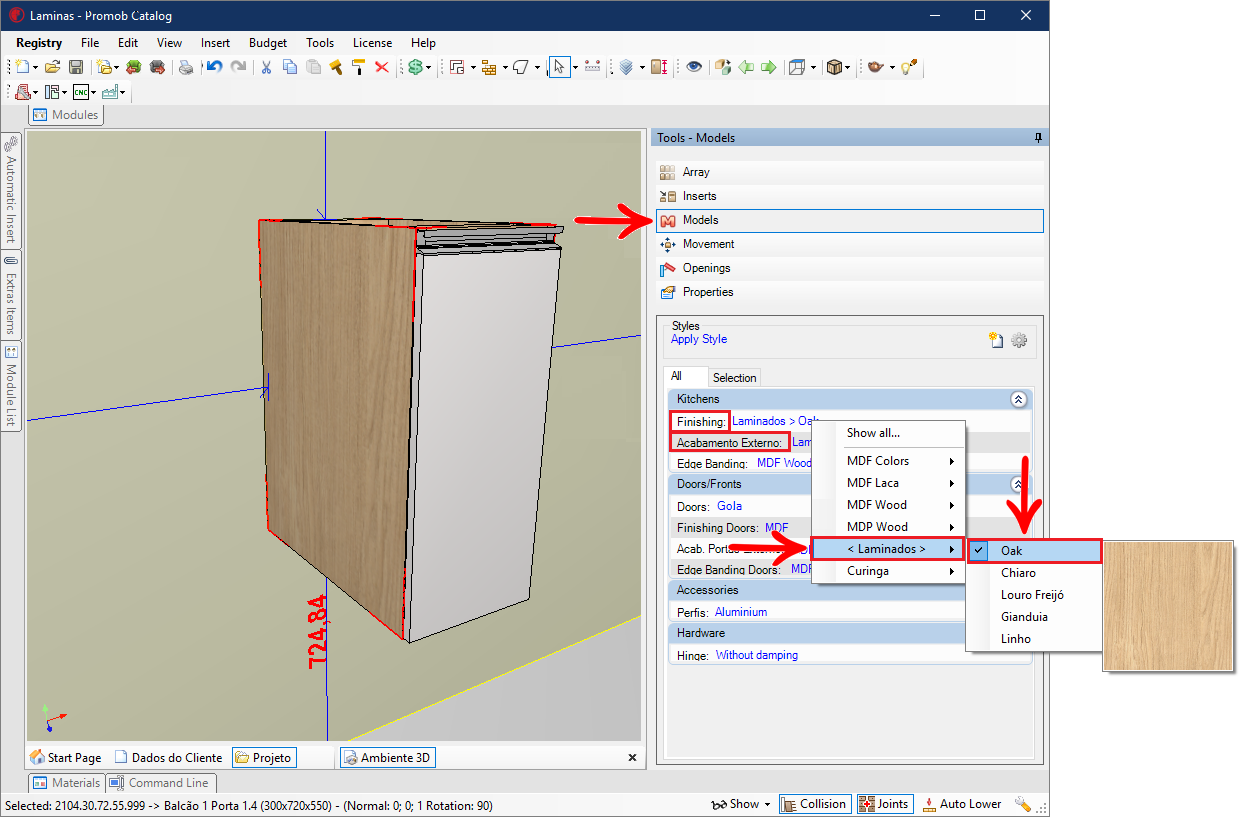
Task: Open the New file dropdown arrow
Action: [35, 67]
